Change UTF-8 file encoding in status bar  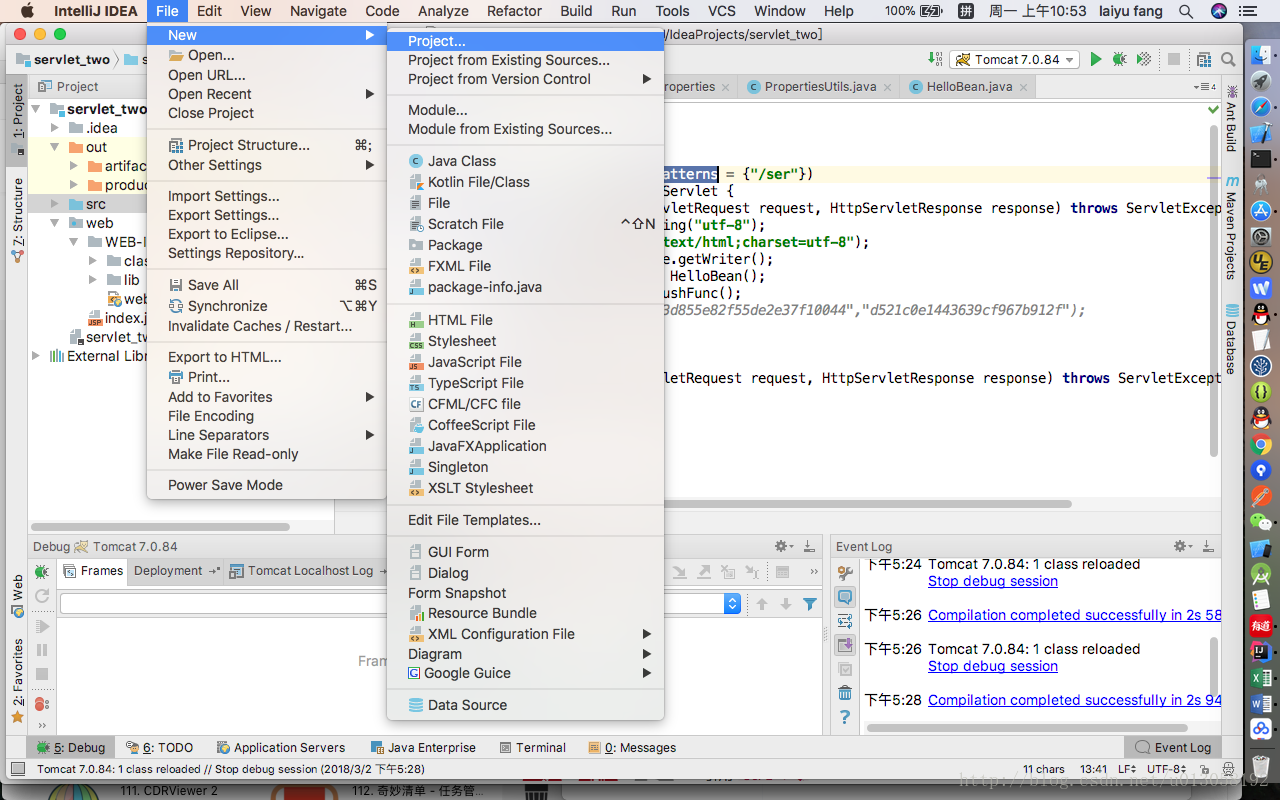(1168, 770)
